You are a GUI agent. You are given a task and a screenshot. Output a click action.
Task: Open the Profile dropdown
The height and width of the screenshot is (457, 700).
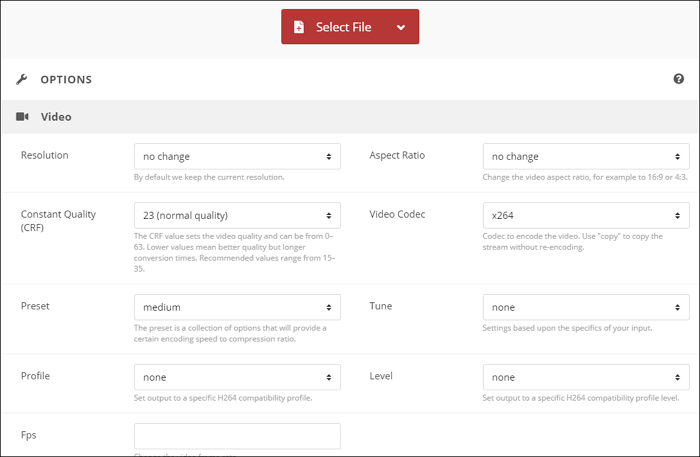237,377
